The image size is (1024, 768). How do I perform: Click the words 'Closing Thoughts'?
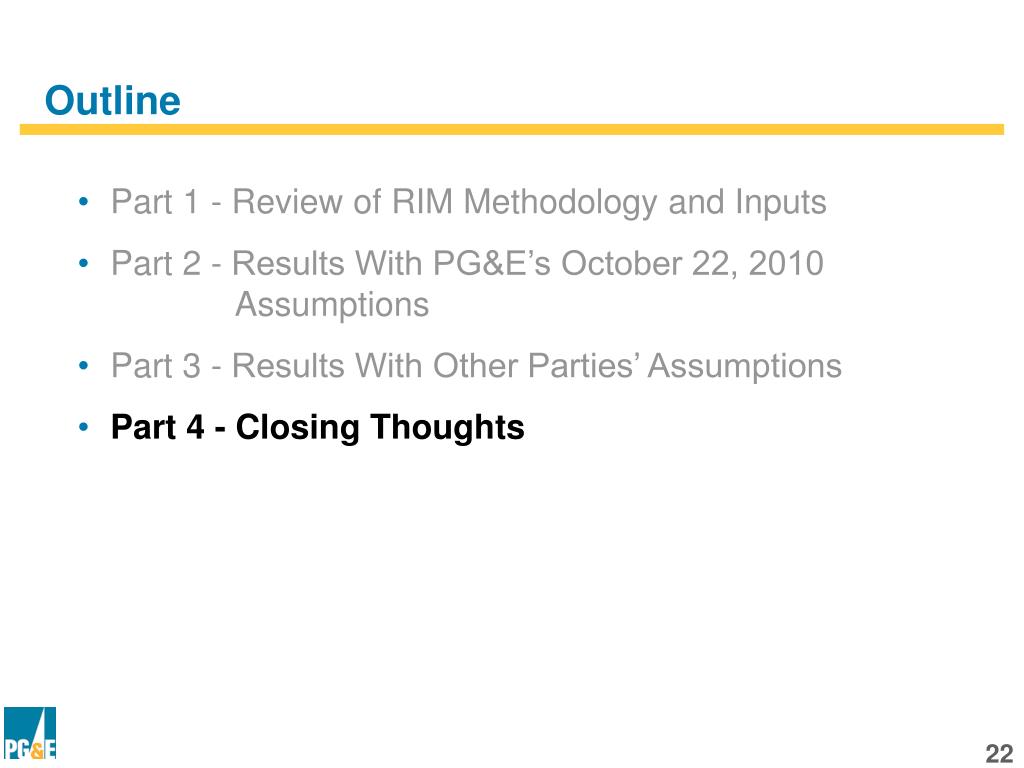click(x=380, y=428)
